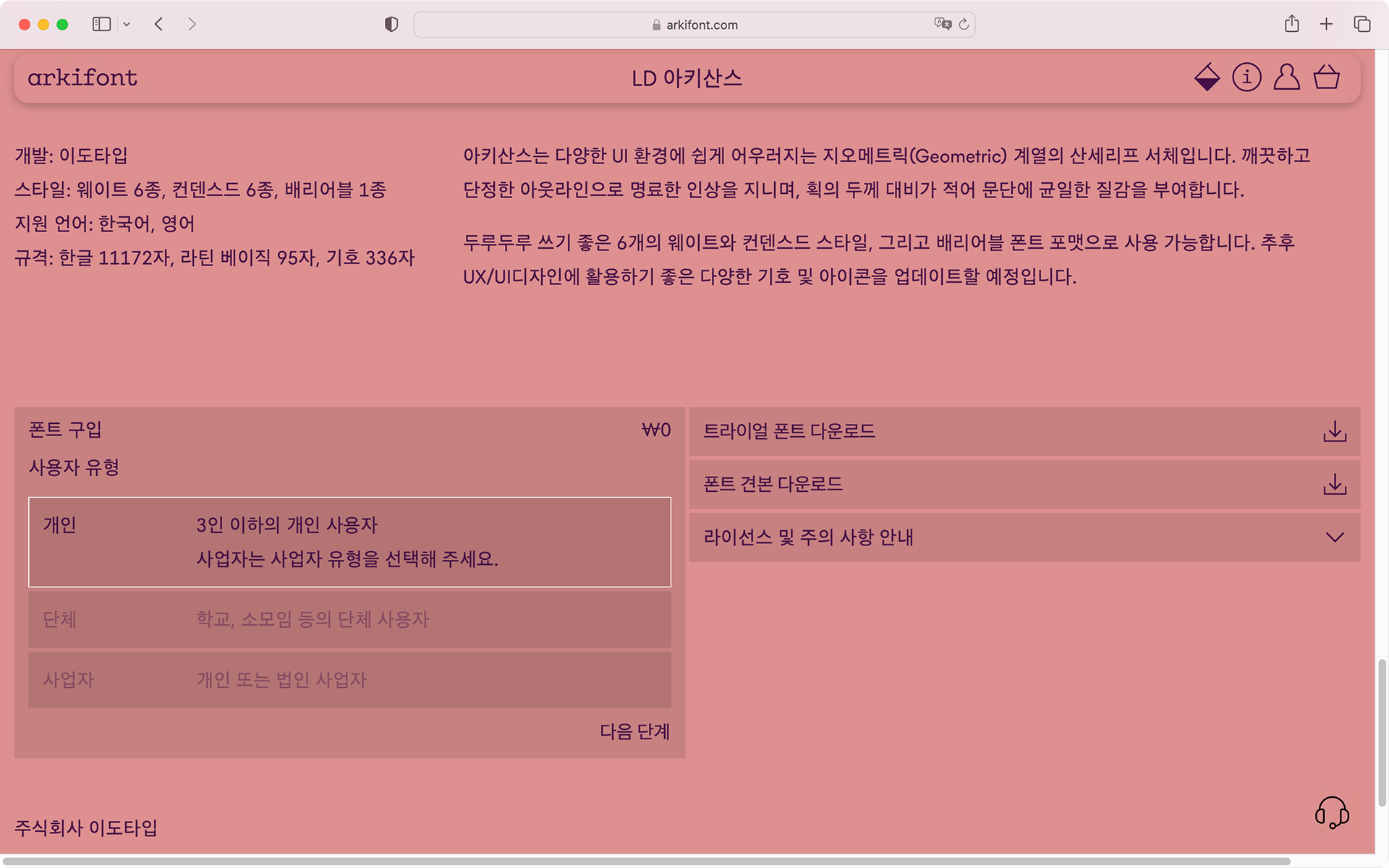Click the Safari back navigation arrow
Screen dimensions: 1389x868
[x=158, y=24]
